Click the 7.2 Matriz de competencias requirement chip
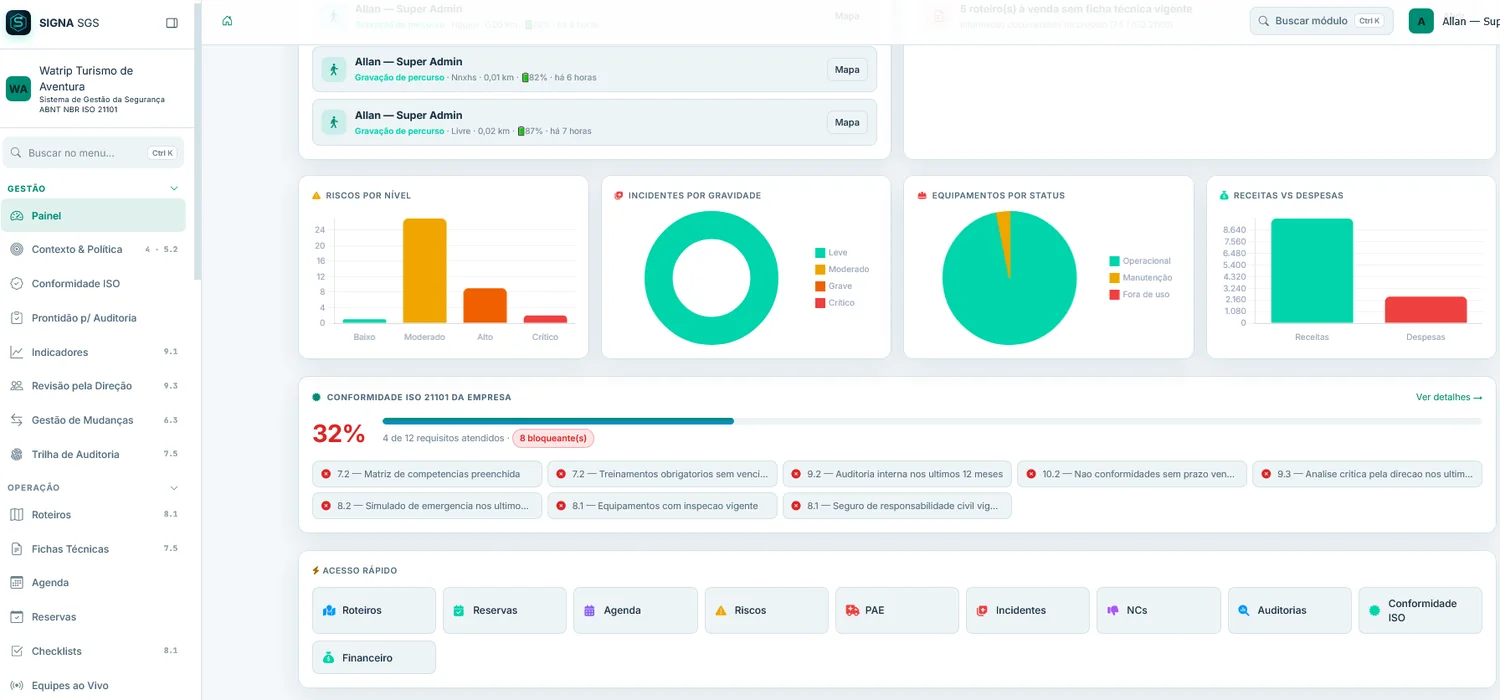This screenshot has width=1500, height=700. pyautogui.click(x=427, y=474)
